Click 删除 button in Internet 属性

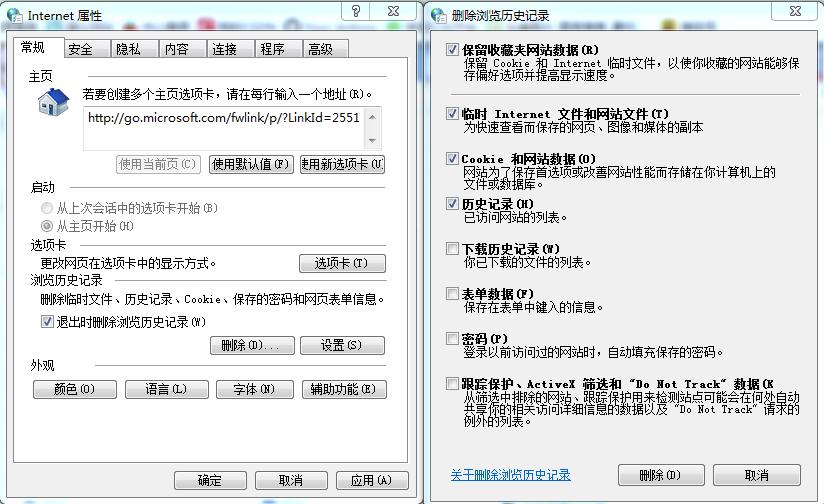pos(252,345)
